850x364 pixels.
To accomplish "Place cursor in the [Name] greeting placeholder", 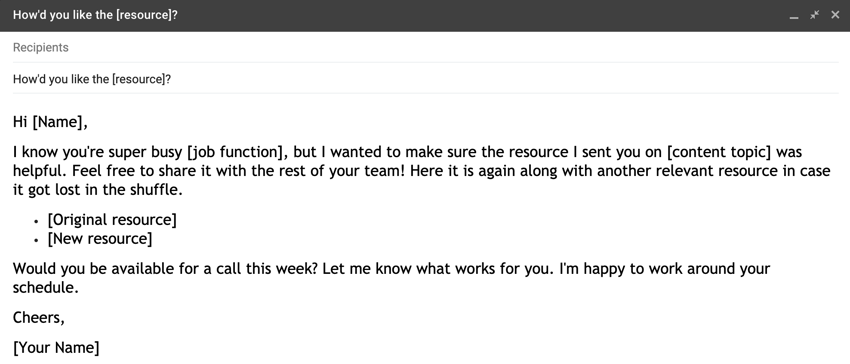I will [x=59, y=123].
